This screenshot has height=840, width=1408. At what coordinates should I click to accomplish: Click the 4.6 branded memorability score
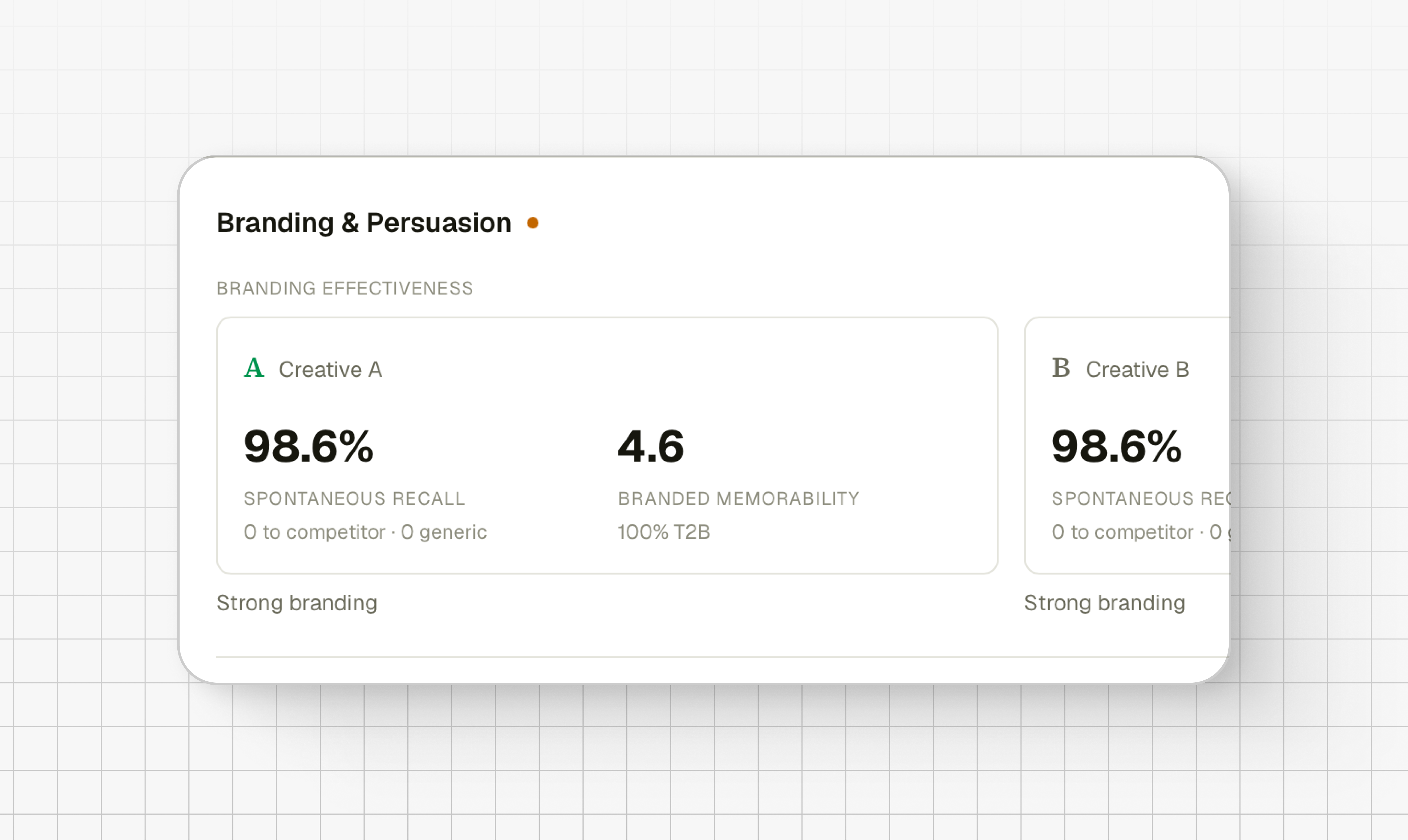pyautogui.click(x=651, y=446)
